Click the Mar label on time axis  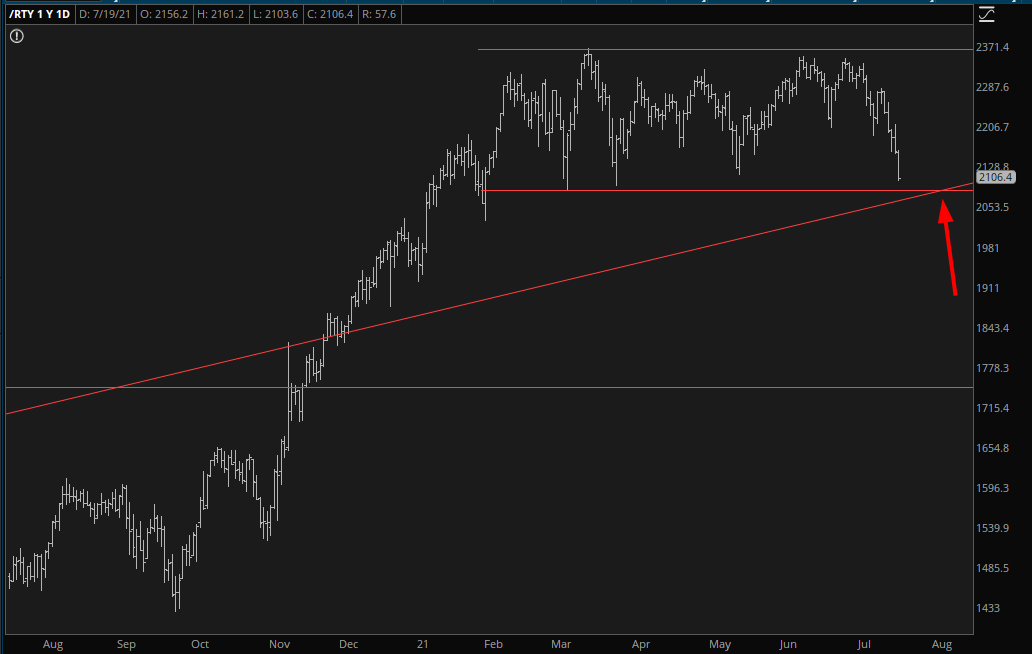tap(560, 645)
